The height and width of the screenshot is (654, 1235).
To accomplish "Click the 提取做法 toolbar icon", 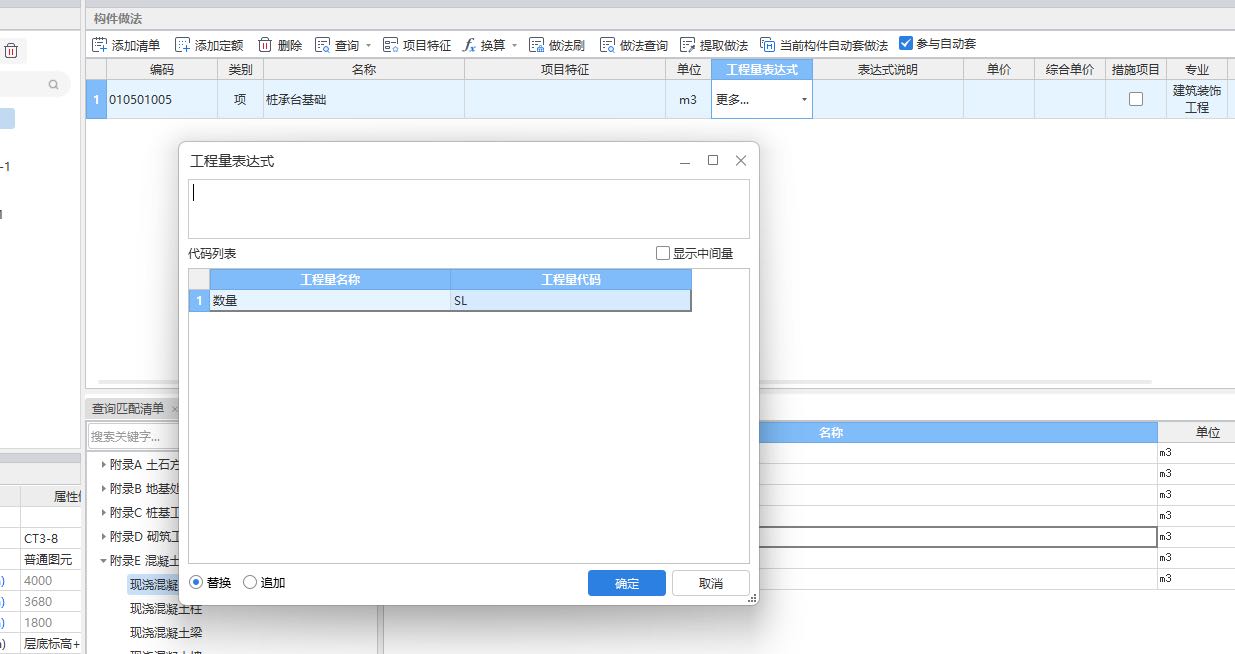I will [688, 45].
